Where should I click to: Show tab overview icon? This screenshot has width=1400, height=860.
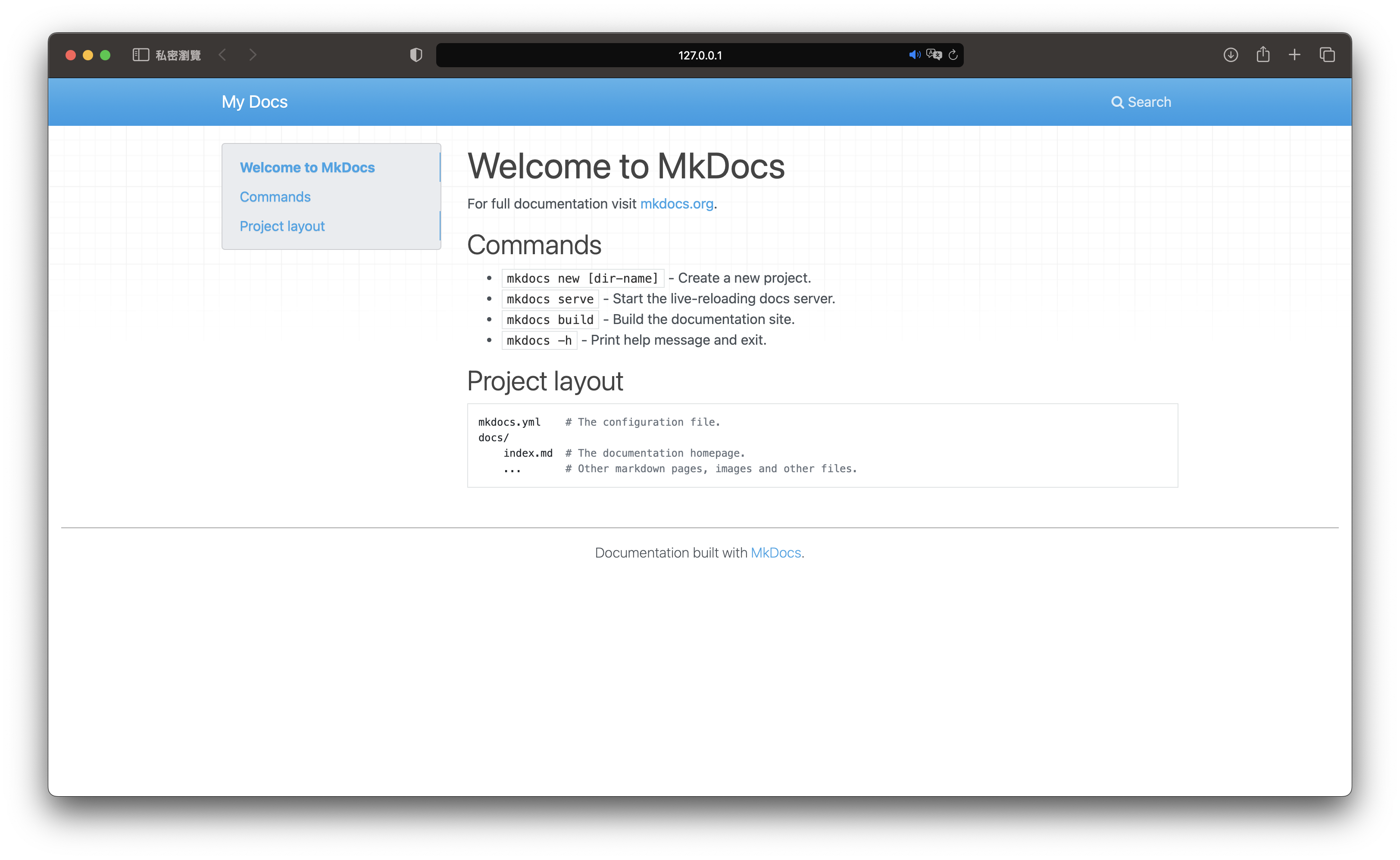coord(1327,55)
